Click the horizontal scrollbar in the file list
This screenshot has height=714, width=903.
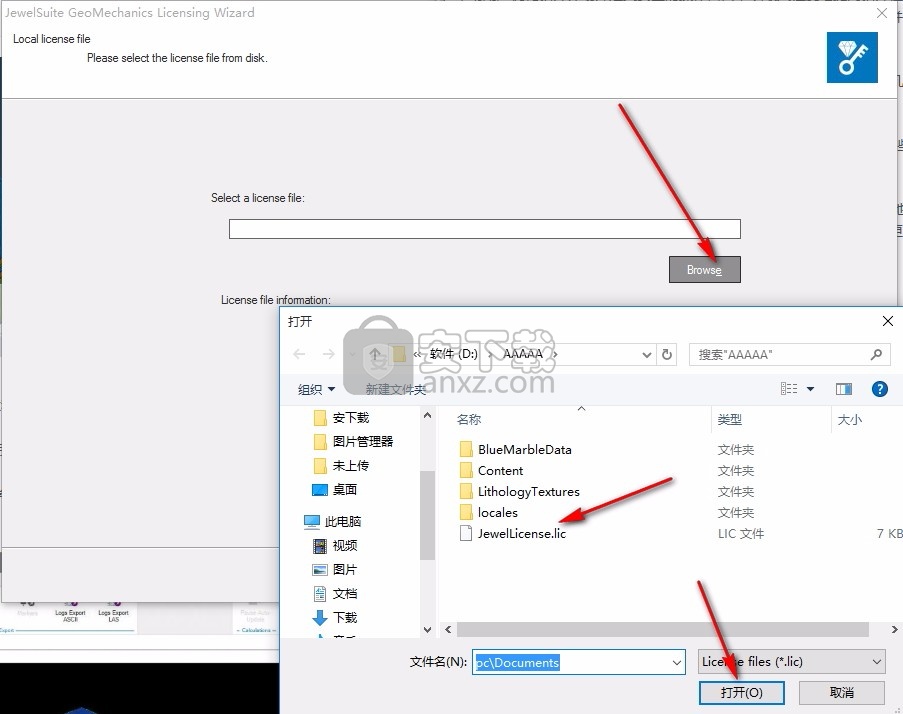tap(662, 629)
